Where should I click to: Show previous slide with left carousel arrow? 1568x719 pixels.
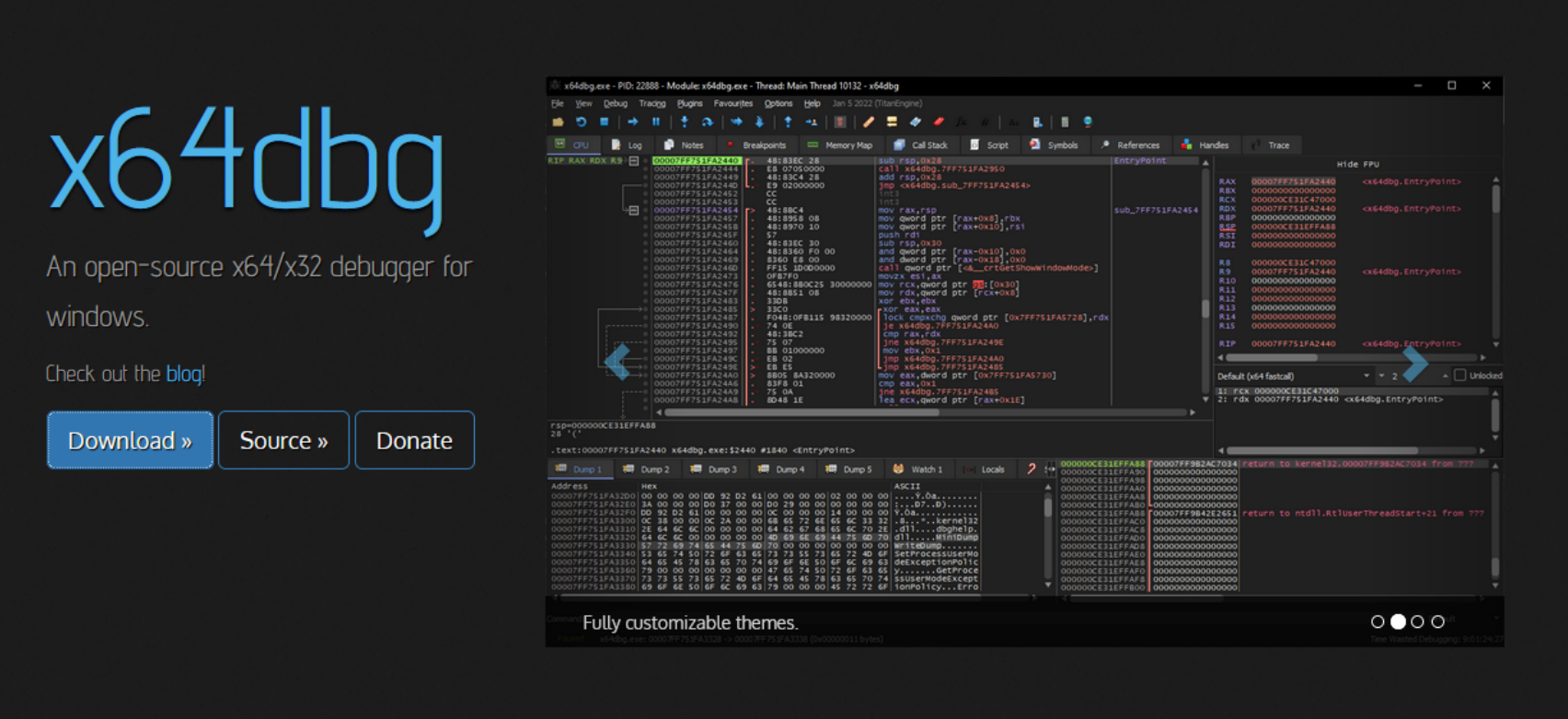(x=617, y=362)
